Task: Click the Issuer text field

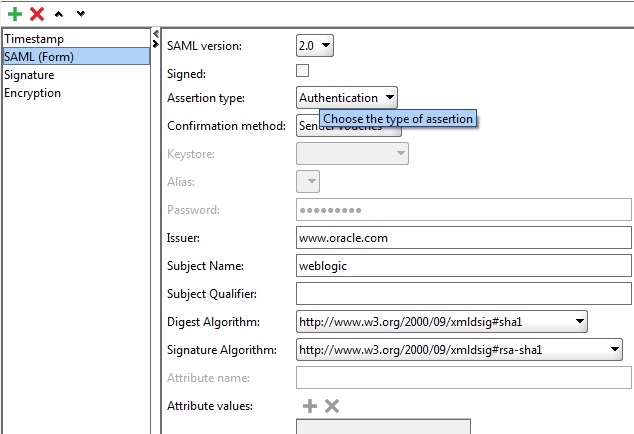Action: point(463,238)
